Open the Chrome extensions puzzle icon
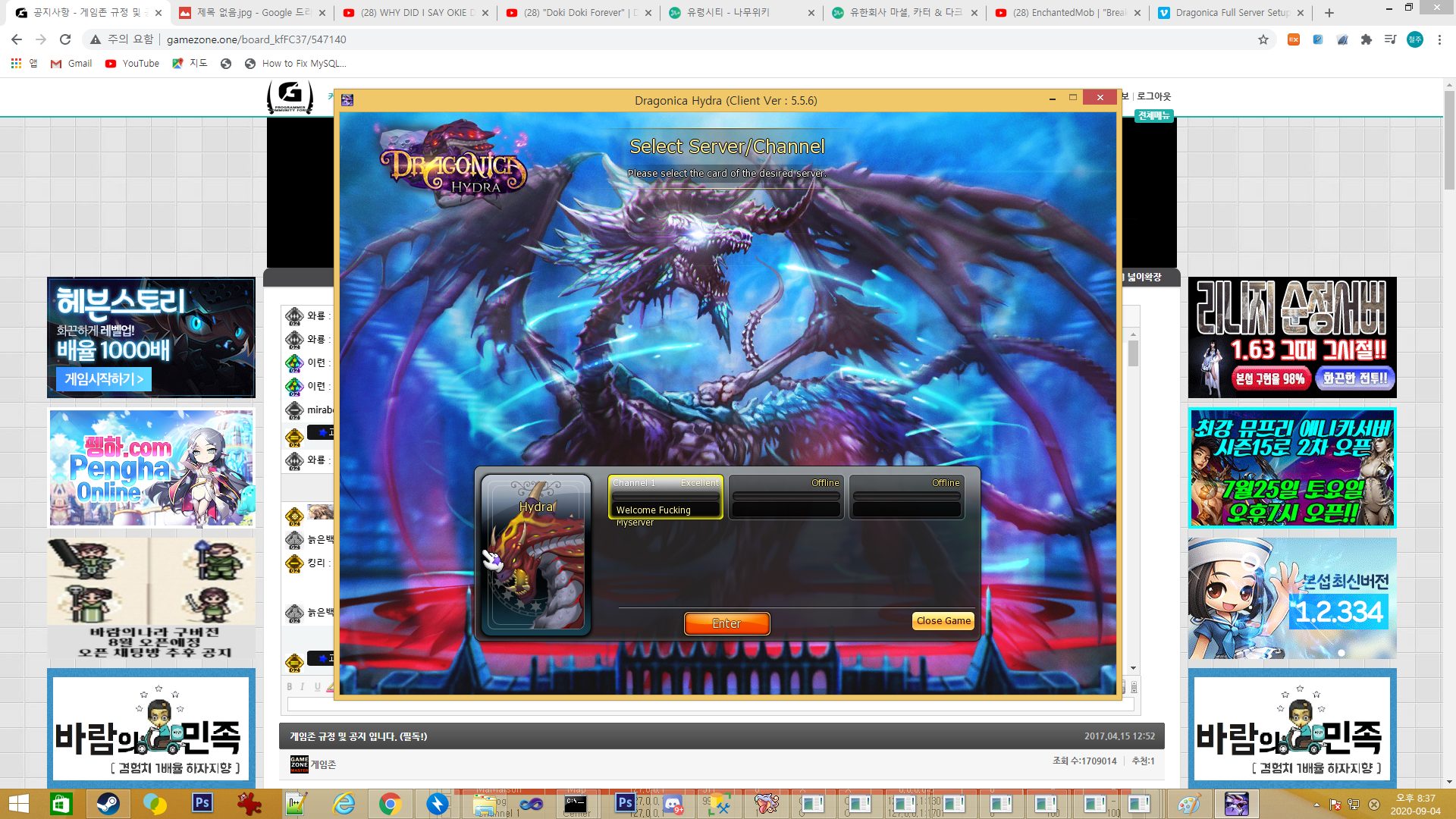The width and height of the screenshot is (1456, 819). tap(1367, 39)
